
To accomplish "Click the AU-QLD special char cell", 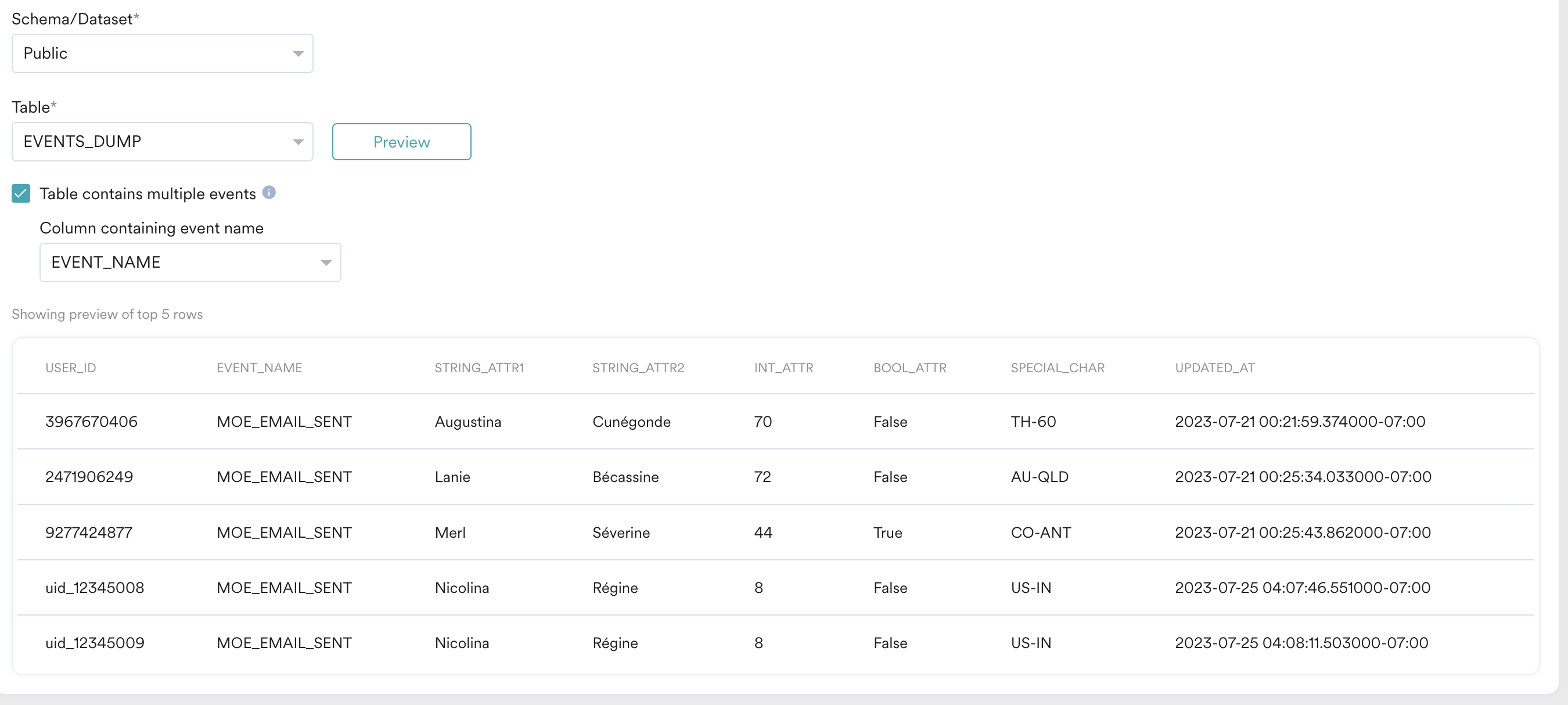I will (1039, 477).
